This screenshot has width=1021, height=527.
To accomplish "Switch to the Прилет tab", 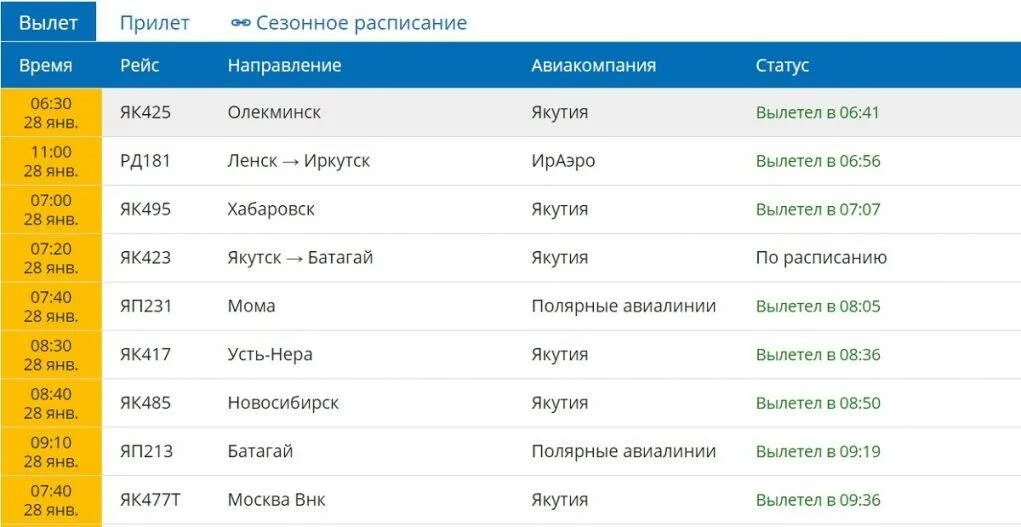I will [x=154, y=23].
